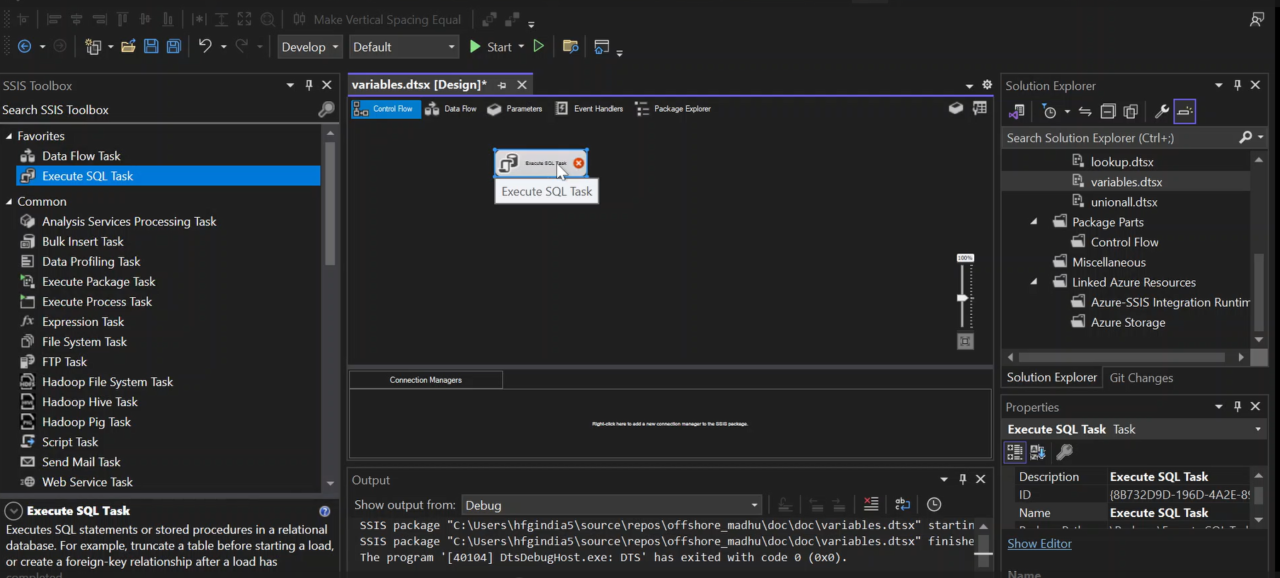Switch to the Event Handlers tab

[x=589, y=109]
